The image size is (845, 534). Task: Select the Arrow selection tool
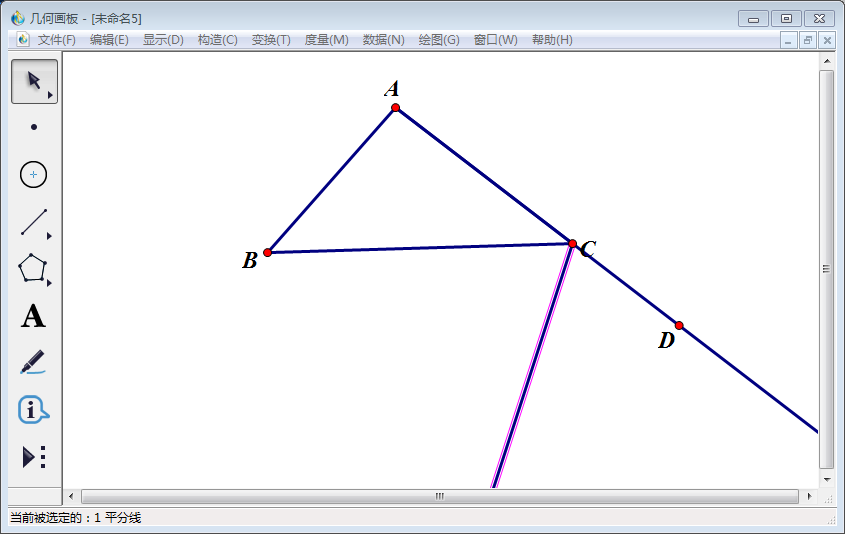(34, 81)
